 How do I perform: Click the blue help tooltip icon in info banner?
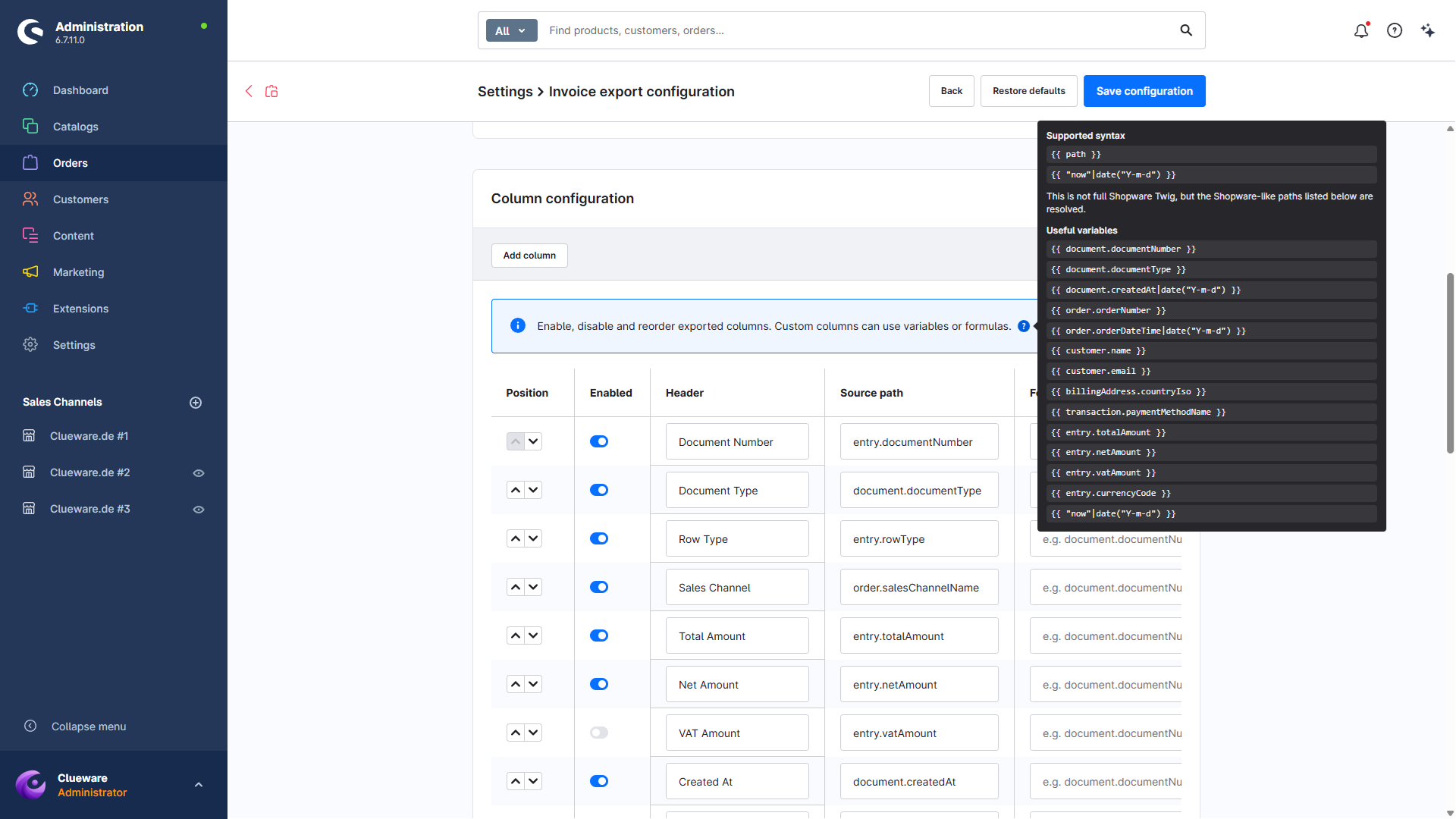click(x=1023, y=326)
